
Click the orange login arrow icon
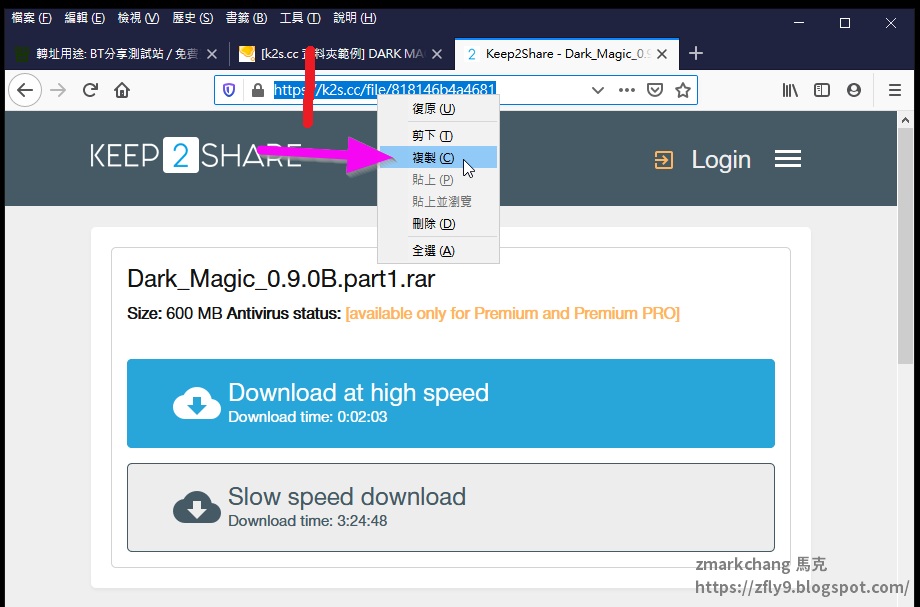coord(664,160)
